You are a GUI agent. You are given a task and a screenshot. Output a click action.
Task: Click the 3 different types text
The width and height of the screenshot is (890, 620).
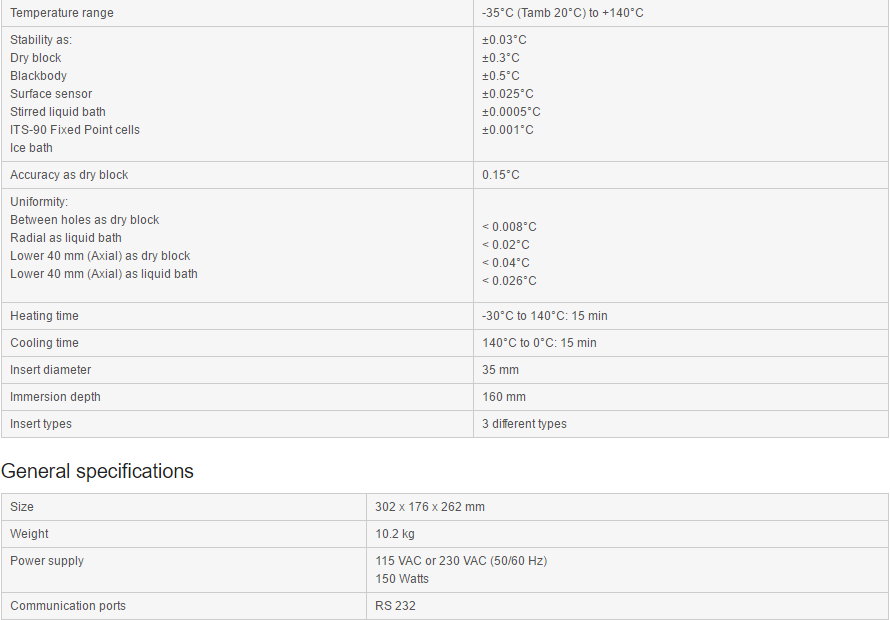tap(524, 424)
